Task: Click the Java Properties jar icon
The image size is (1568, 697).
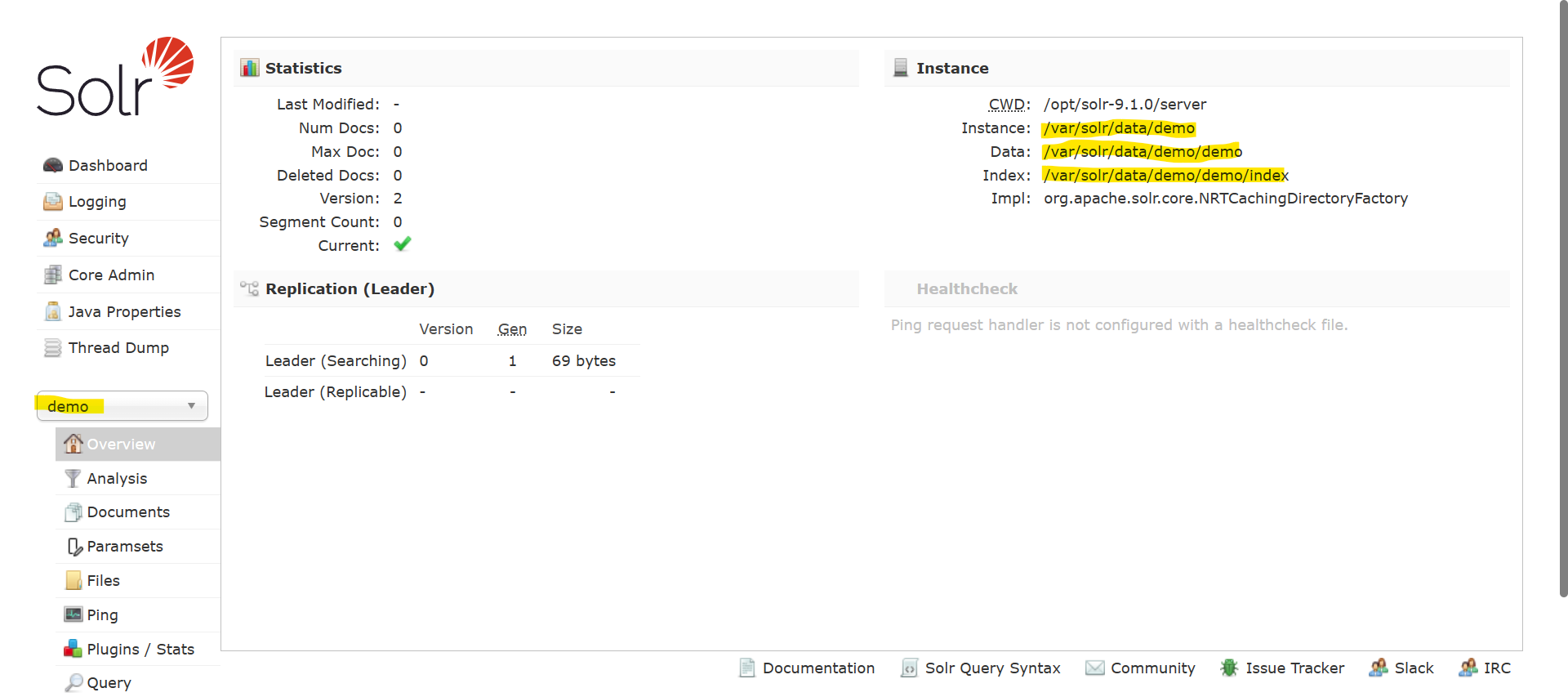Action: pyautogui.click(x=53, y=311)
